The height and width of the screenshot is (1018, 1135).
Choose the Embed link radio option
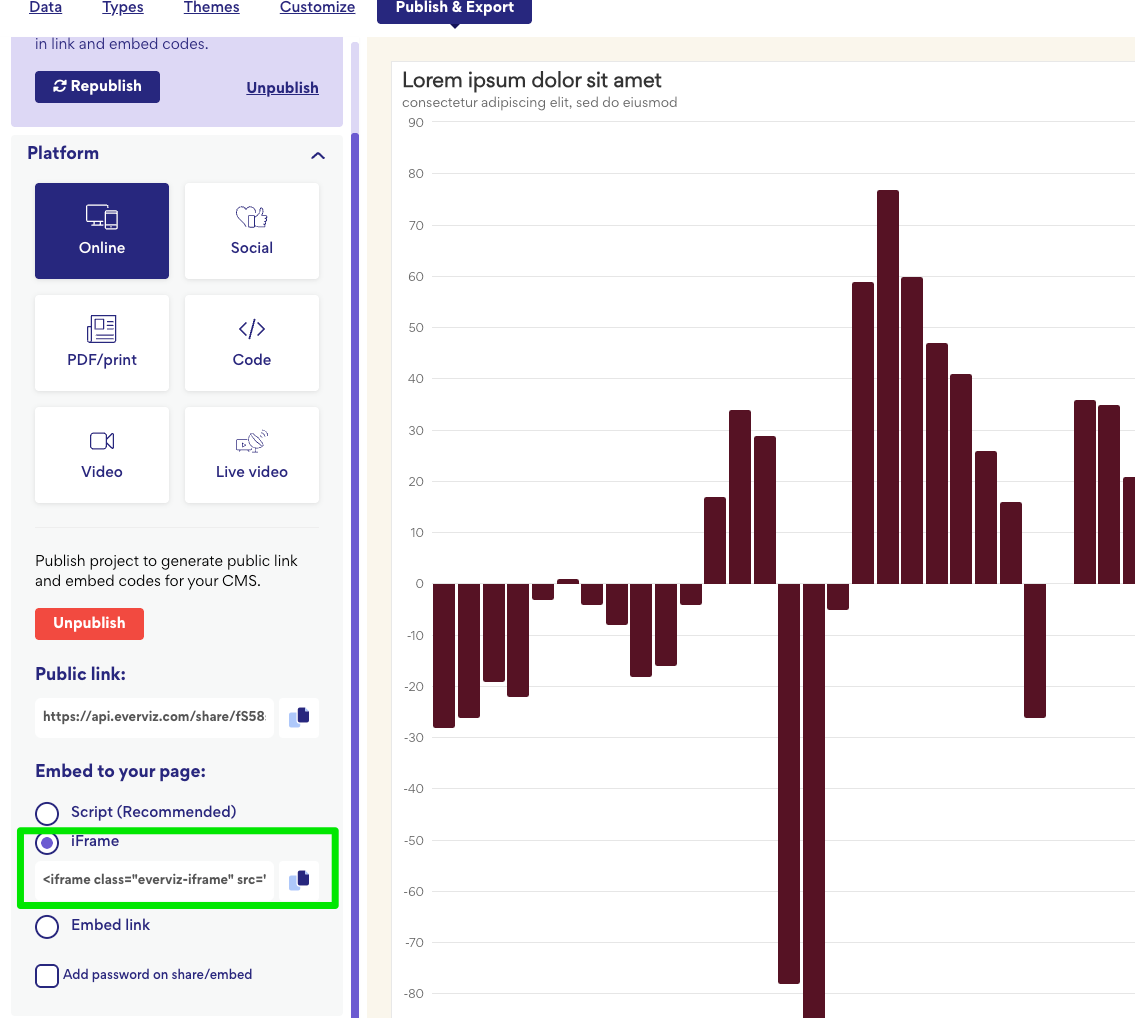point(47,926)
